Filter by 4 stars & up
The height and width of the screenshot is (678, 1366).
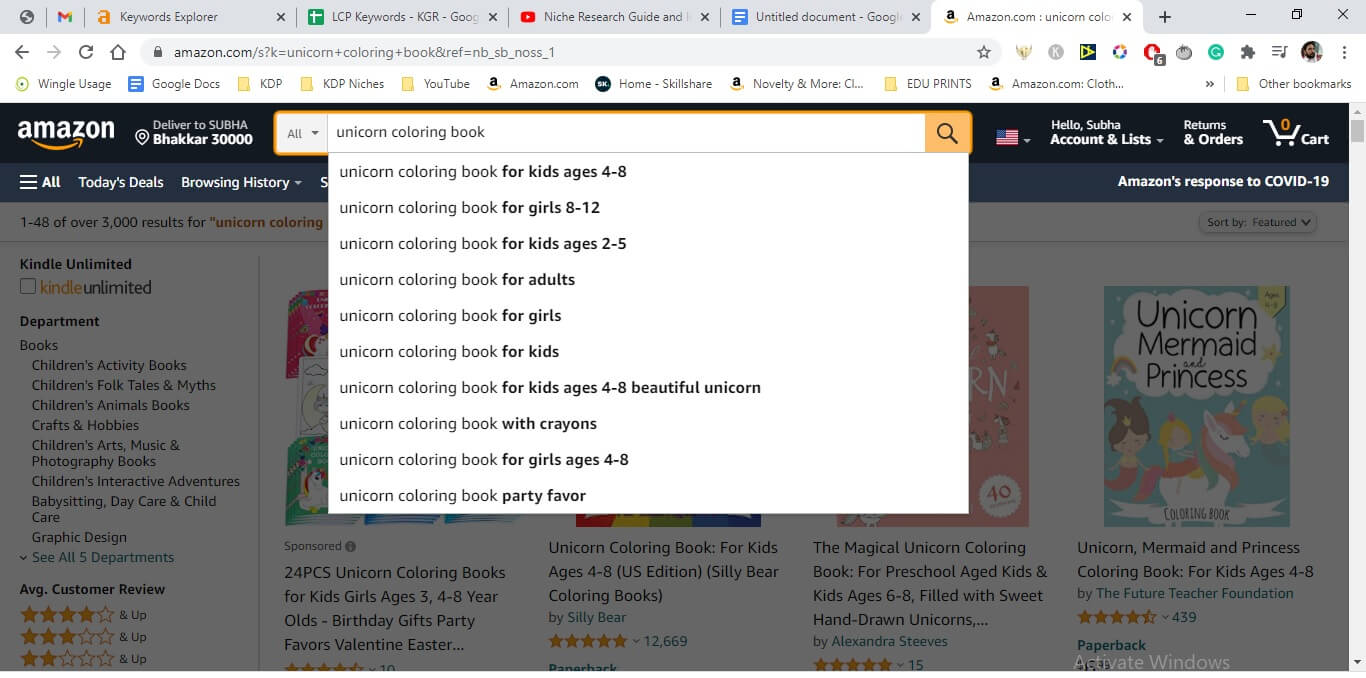[x=84, y=615]
